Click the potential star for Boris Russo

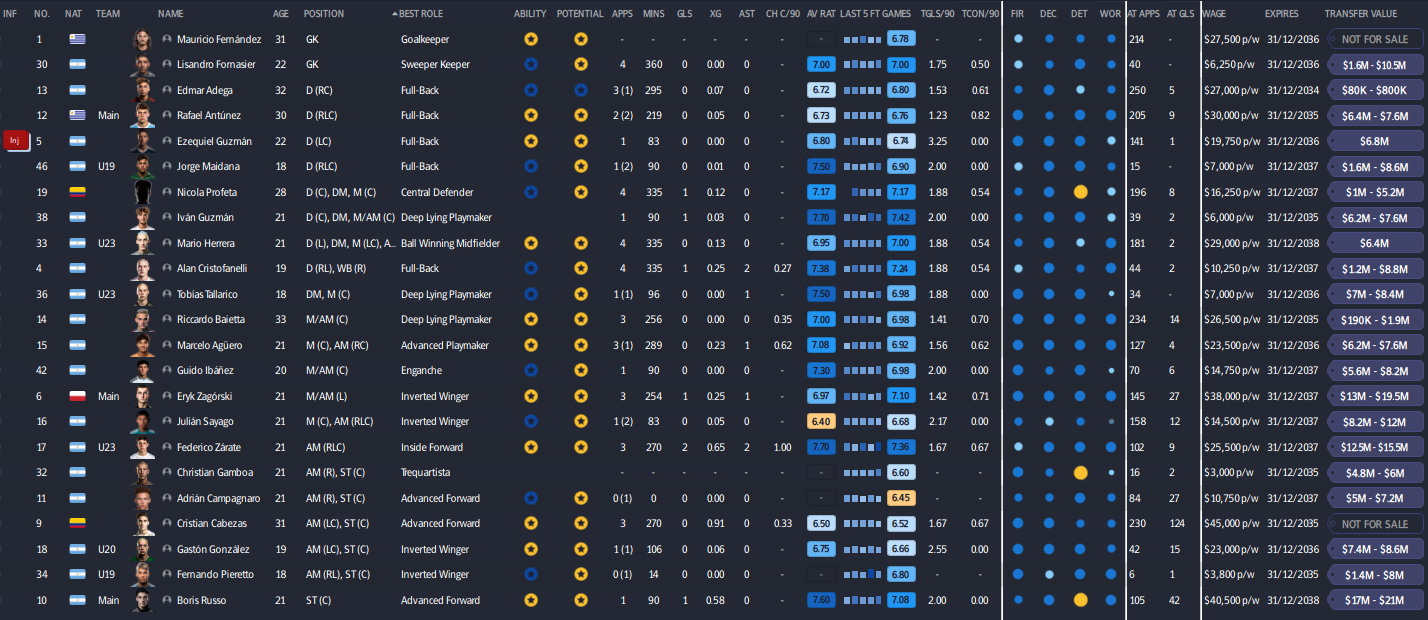click(581, 600)
